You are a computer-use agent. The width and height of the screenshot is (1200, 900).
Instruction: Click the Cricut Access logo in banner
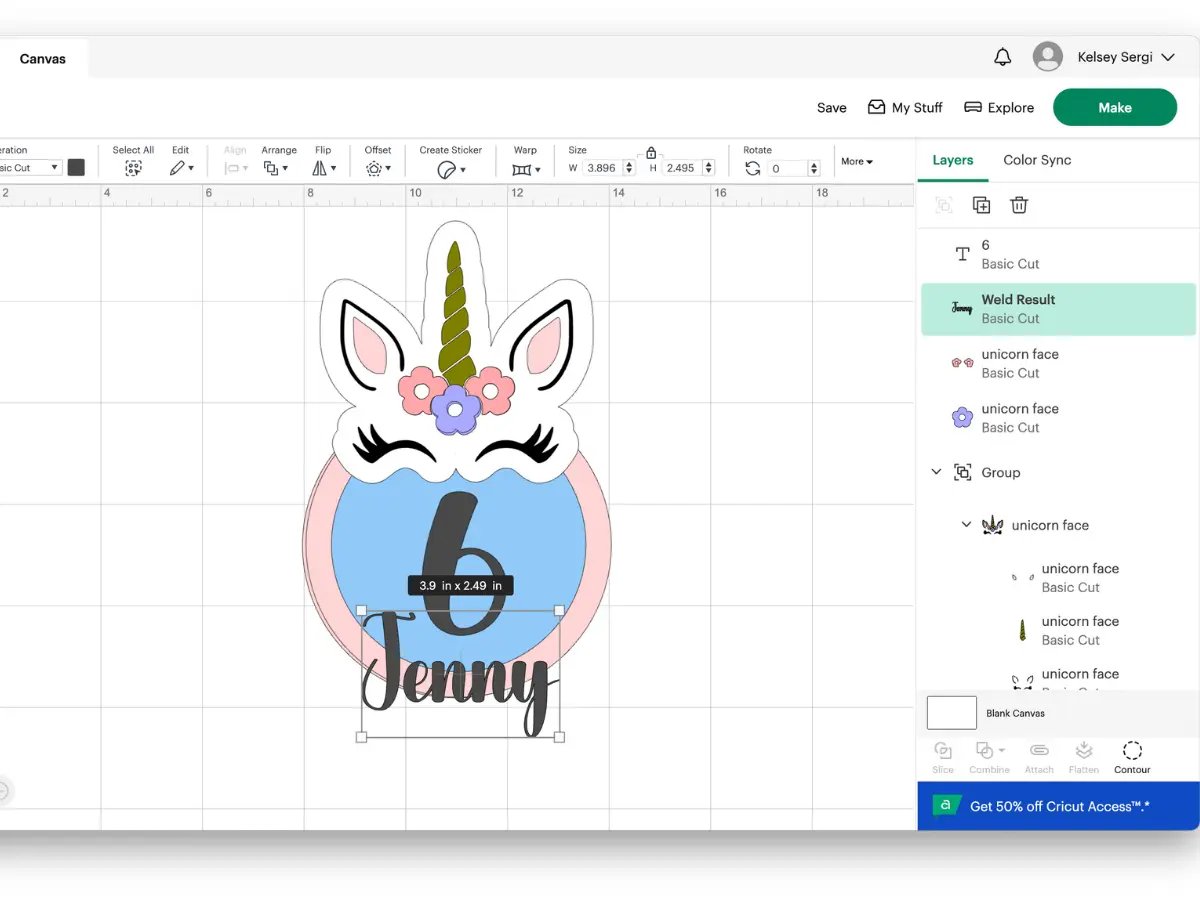coord(946,806)
